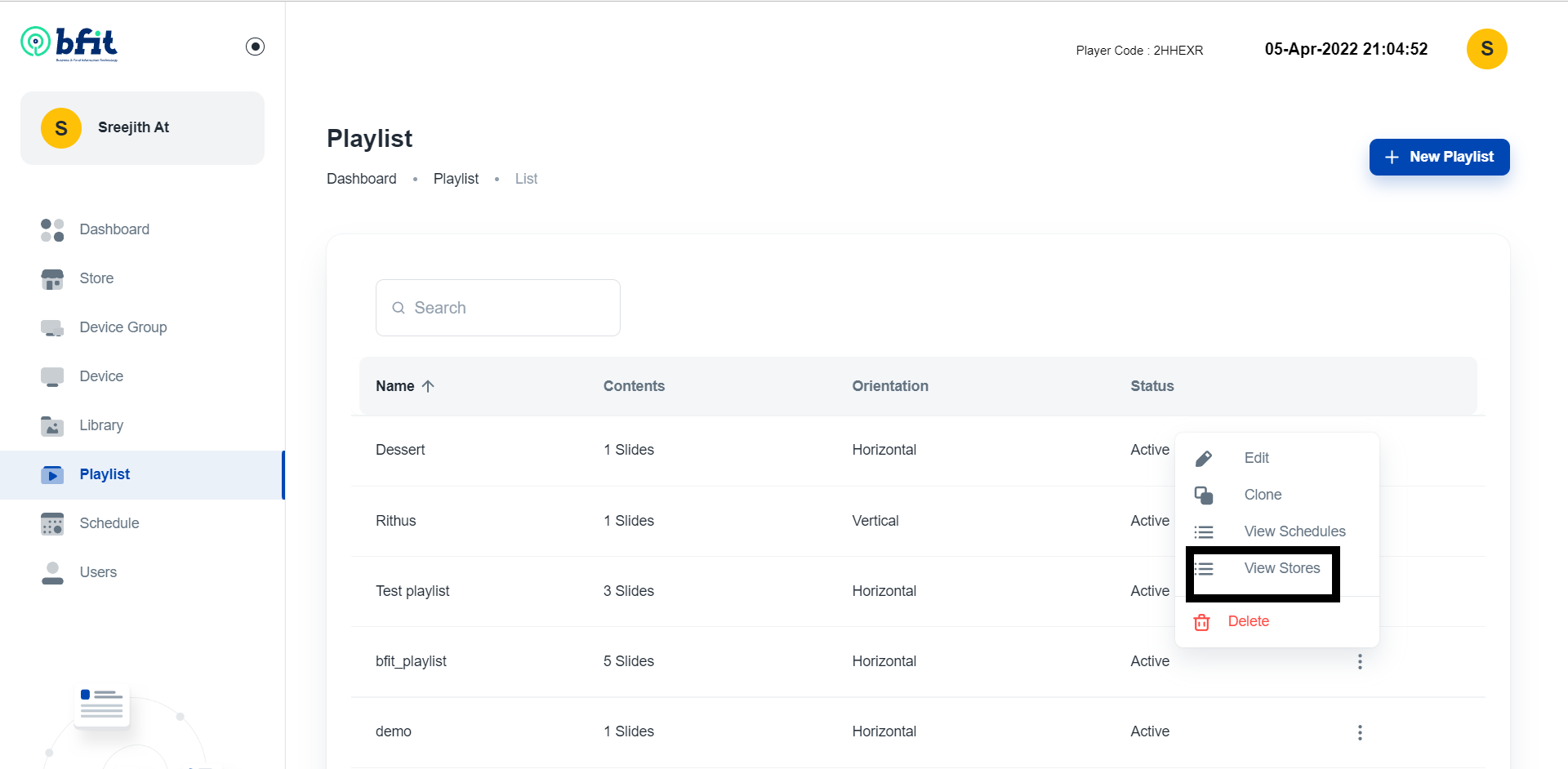Viewport: 1568px width, 769px height.
Task: Click the search magnifier icon
Action: point(399,308)
